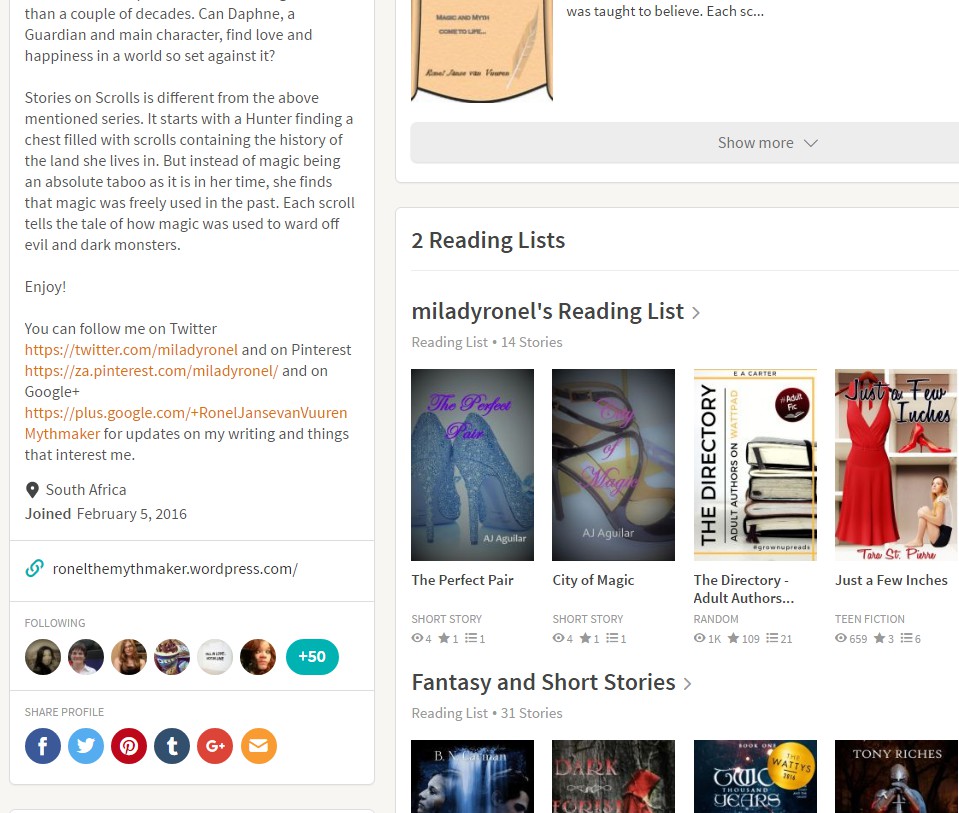Open The Perfect Pair book cover
This screenshot has width=959, height=813.
coord(472,465)
